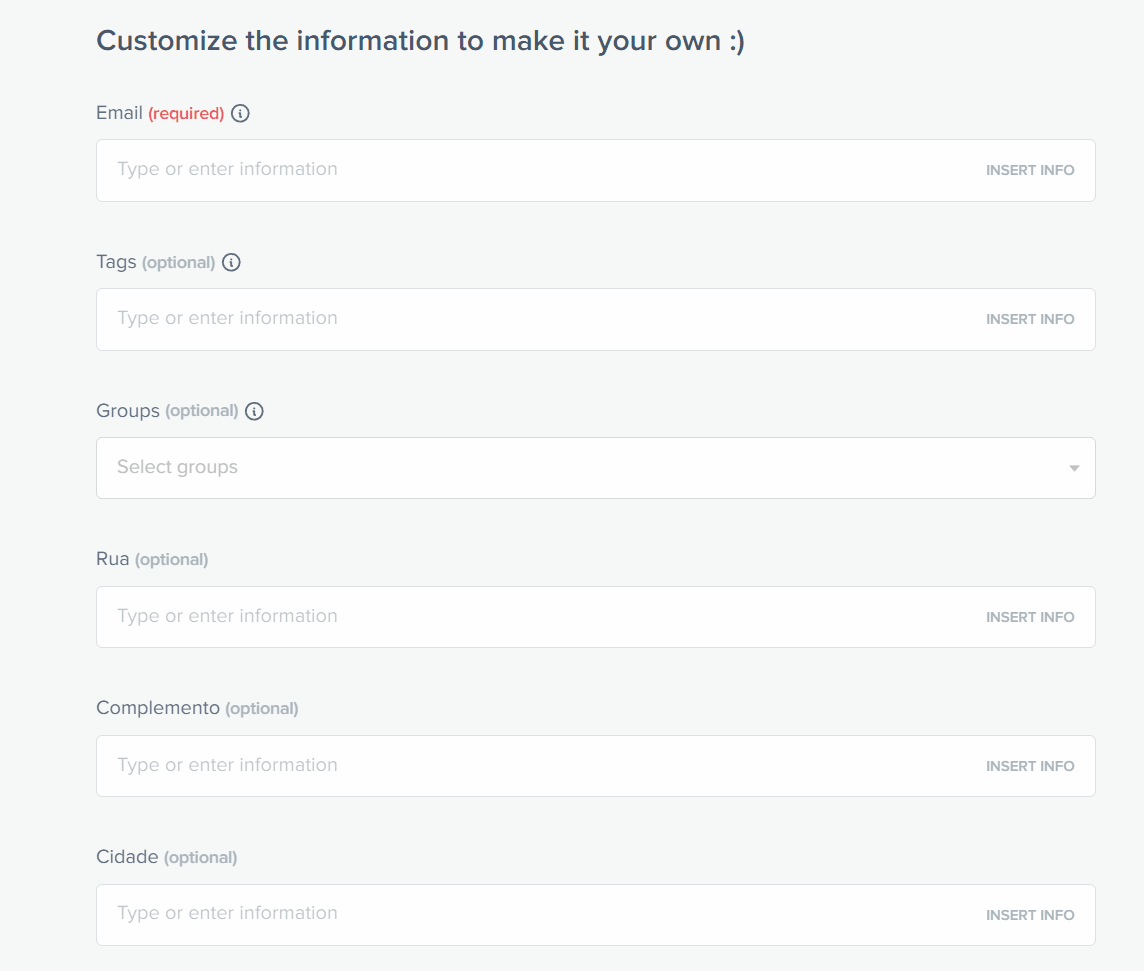The height and width of the screenshot is (971, 1144).
Task: Click INSERT INFO in the Cidade field
Action: coord(1029,915)
